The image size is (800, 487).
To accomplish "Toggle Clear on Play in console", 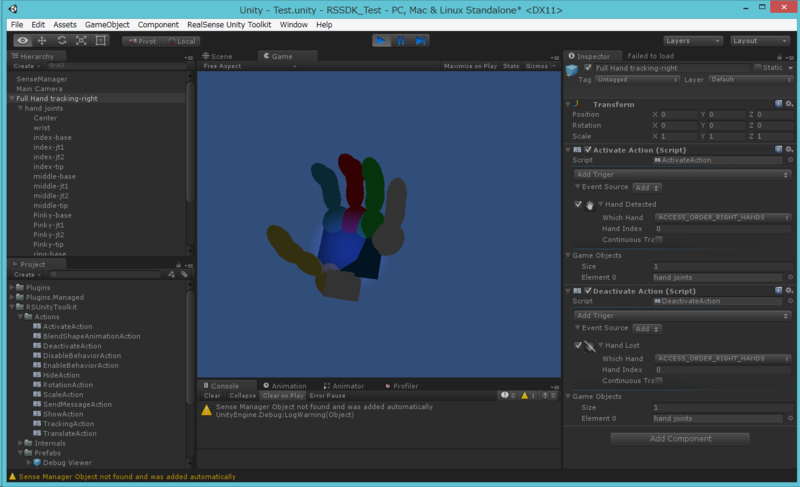I will 283,396.
